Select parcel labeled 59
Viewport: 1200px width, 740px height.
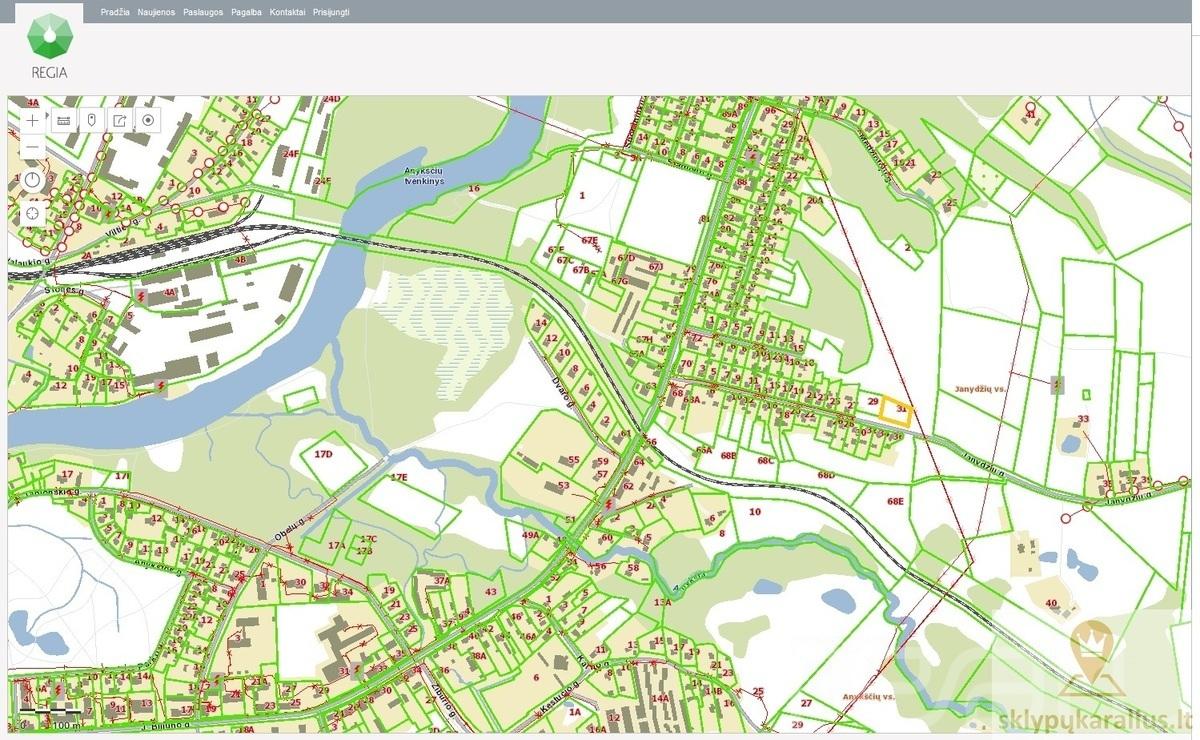[603, 461]
